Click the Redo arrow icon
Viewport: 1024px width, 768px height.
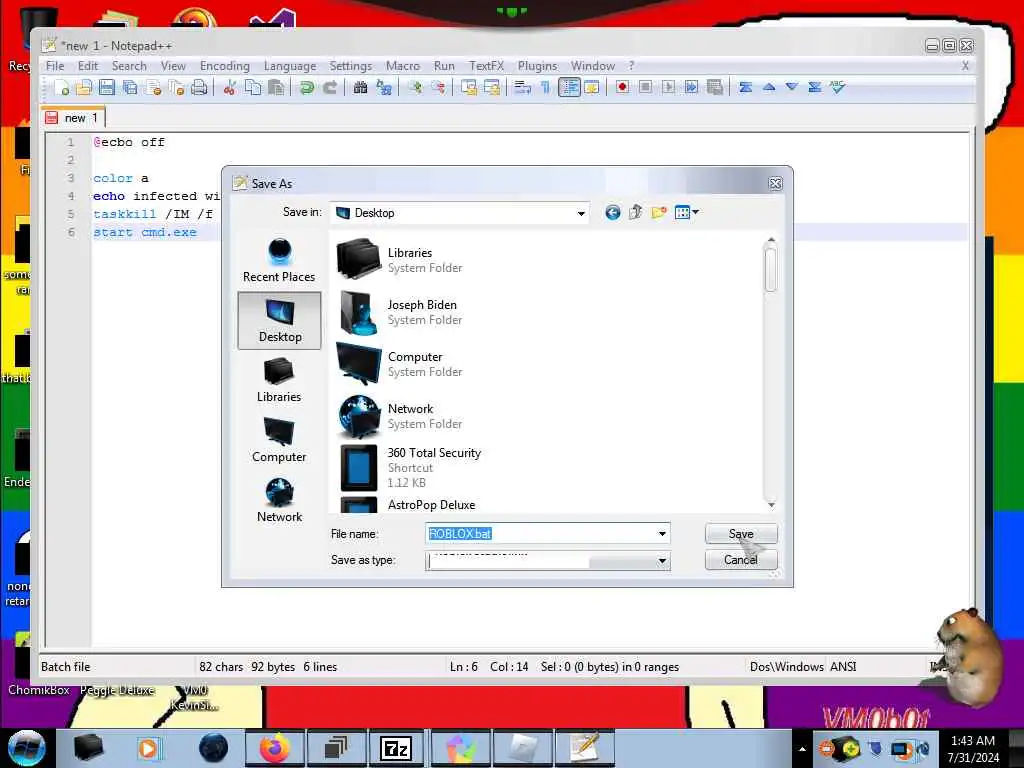(x=330, y=88)
